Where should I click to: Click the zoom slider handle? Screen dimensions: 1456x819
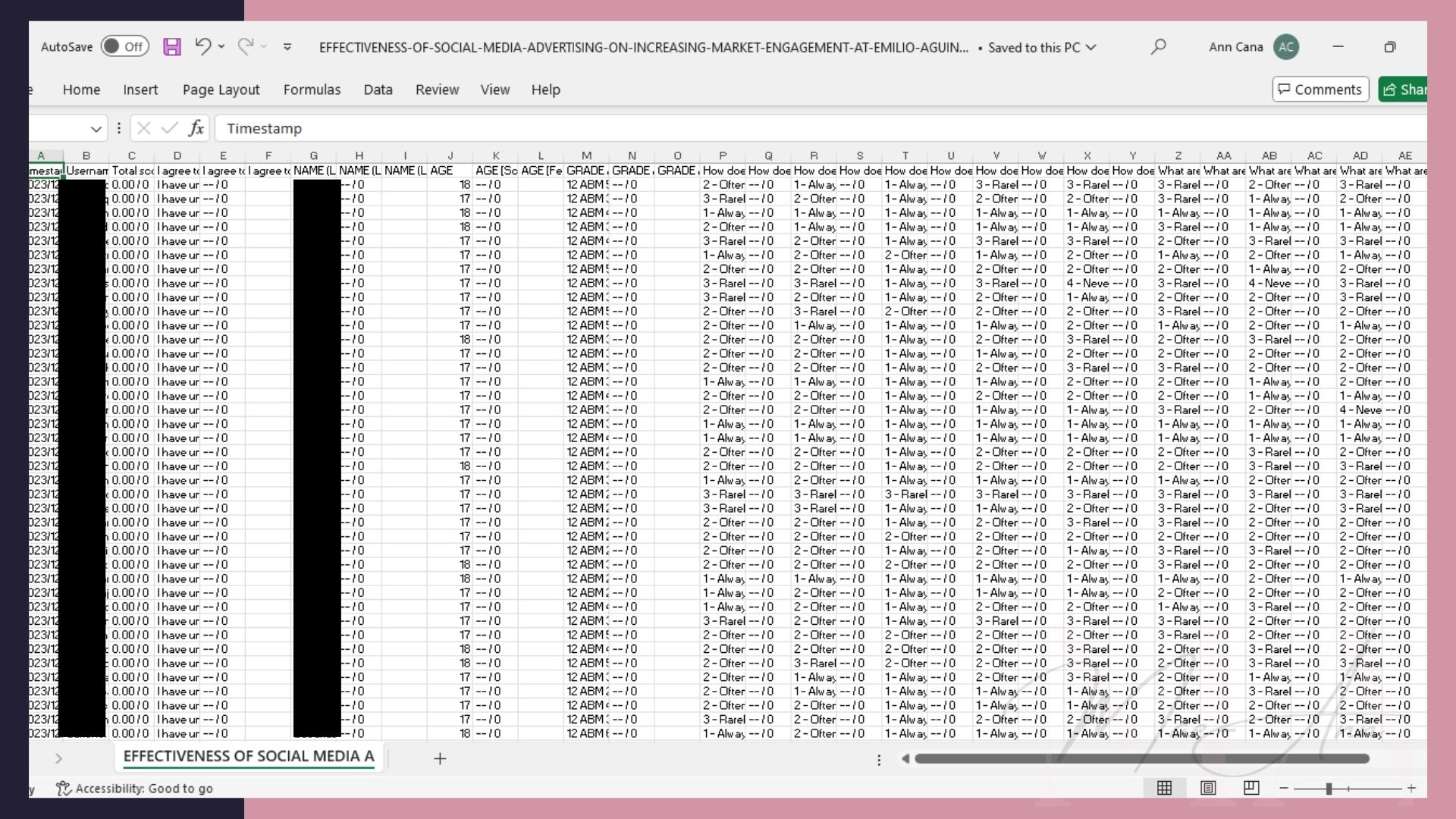pos(1329,789)
